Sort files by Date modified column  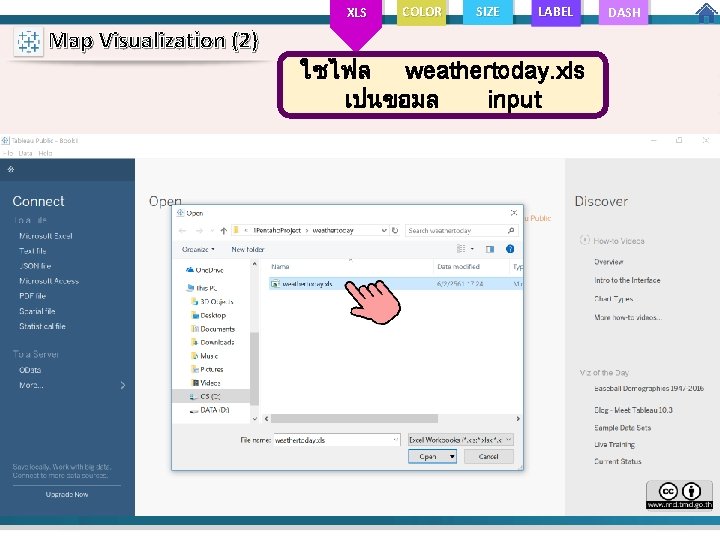pos(472,267)
